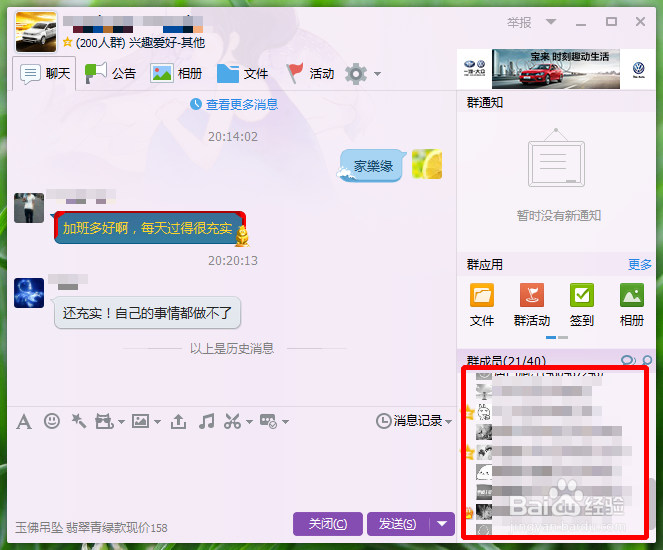Click the scorpion avatar in chat
663x550 pixels.
pyautogui.click(x=29, y=293)
